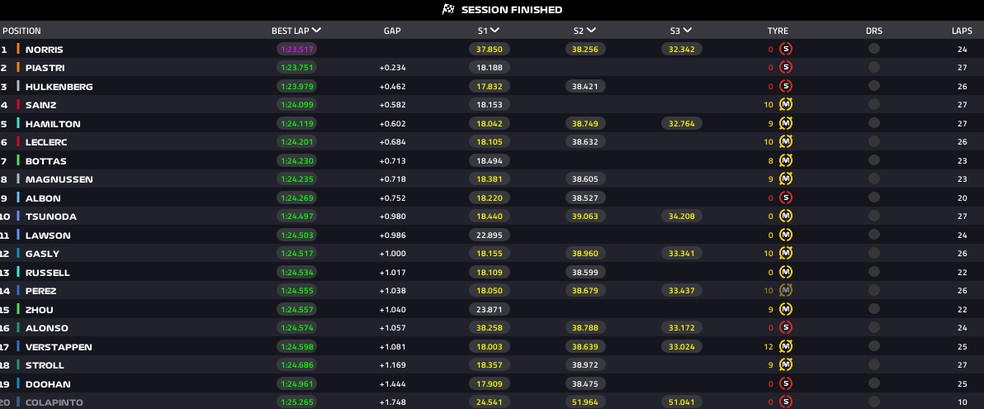Click Magnussen's medium tyre icon
Image resolution: width=984 pixels, height=409 pixels.
click(786, 179)
